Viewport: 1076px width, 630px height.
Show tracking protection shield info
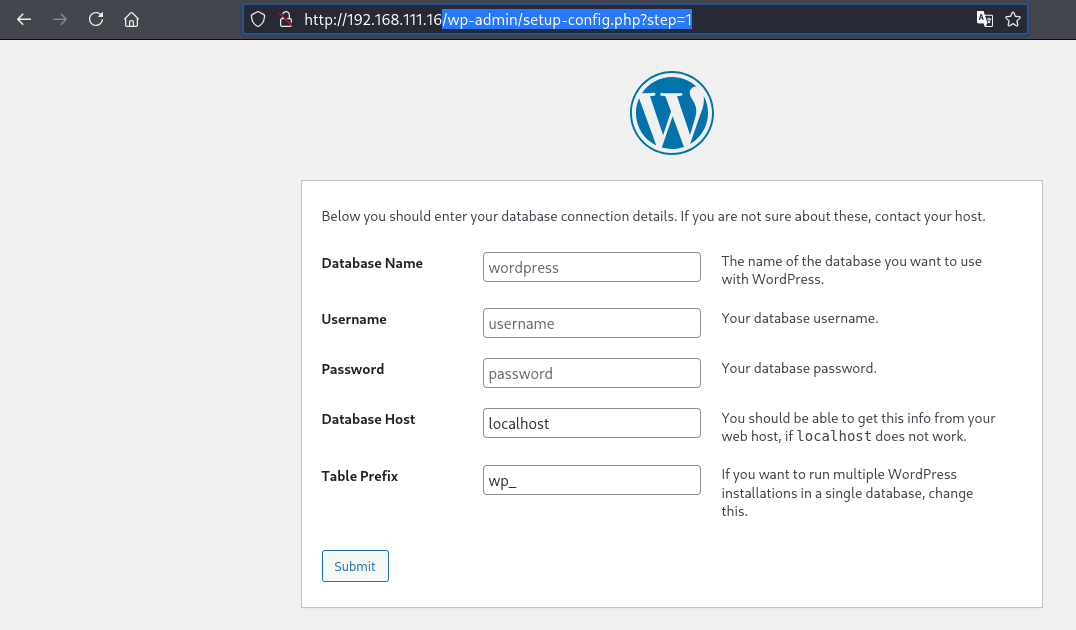pyautogui.click(x=258, y=19)
